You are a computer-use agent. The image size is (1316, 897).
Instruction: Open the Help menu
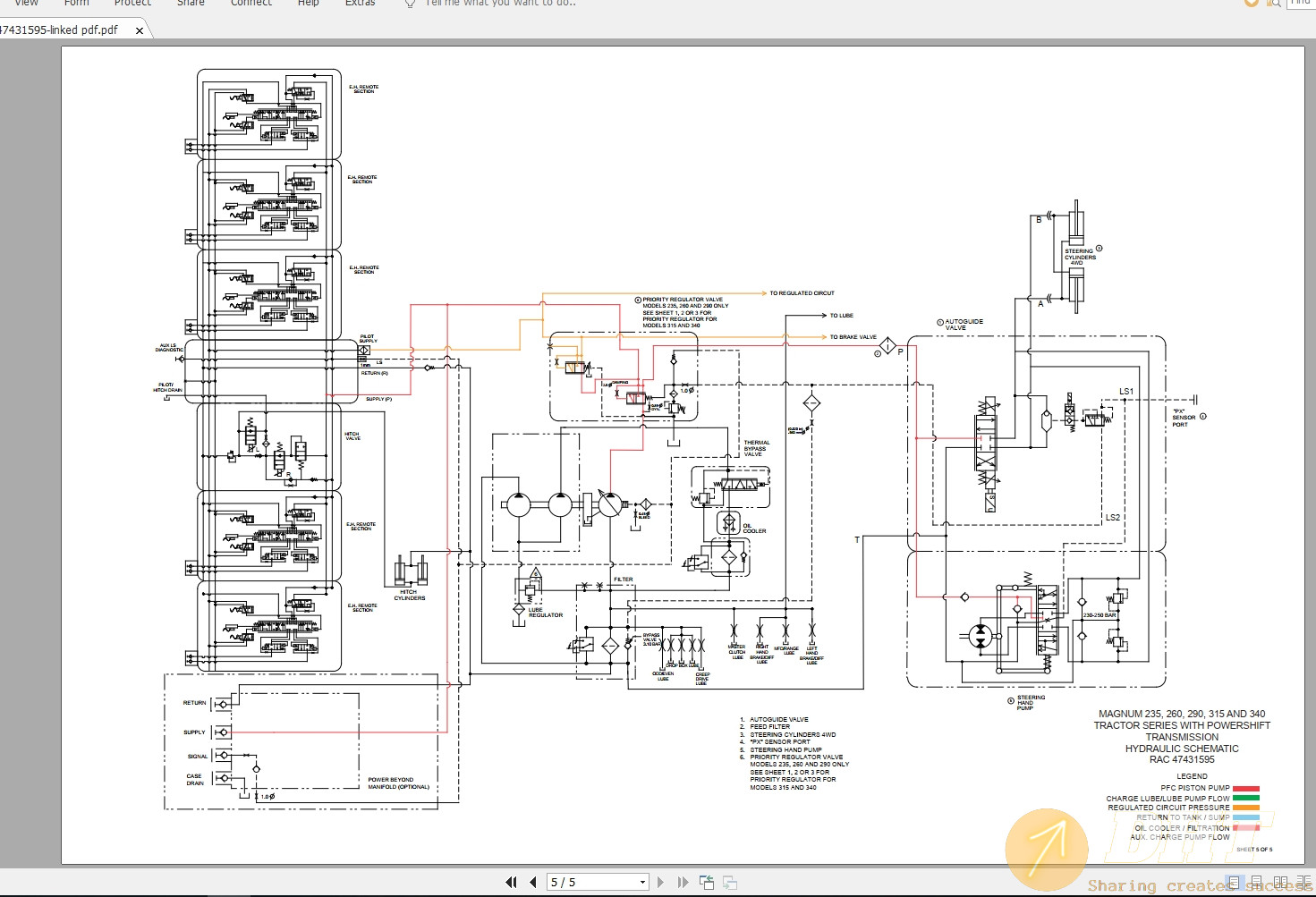[308, 4]
